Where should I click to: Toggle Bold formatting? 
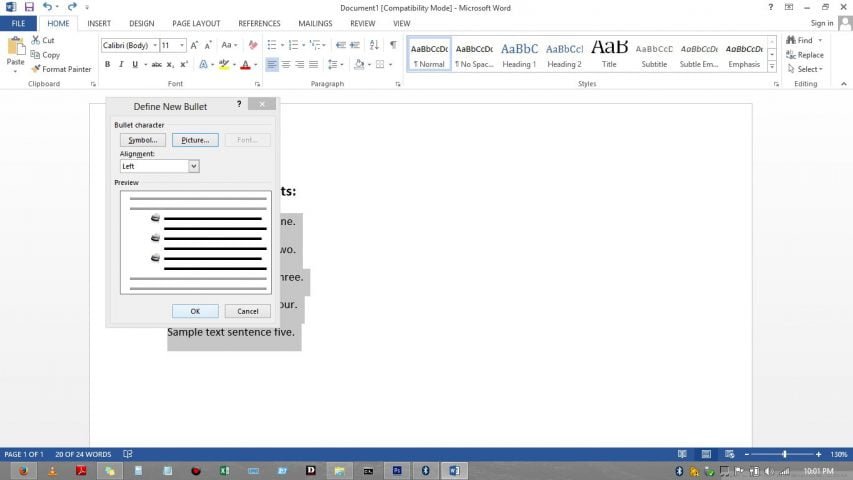[x=107, y=64]
